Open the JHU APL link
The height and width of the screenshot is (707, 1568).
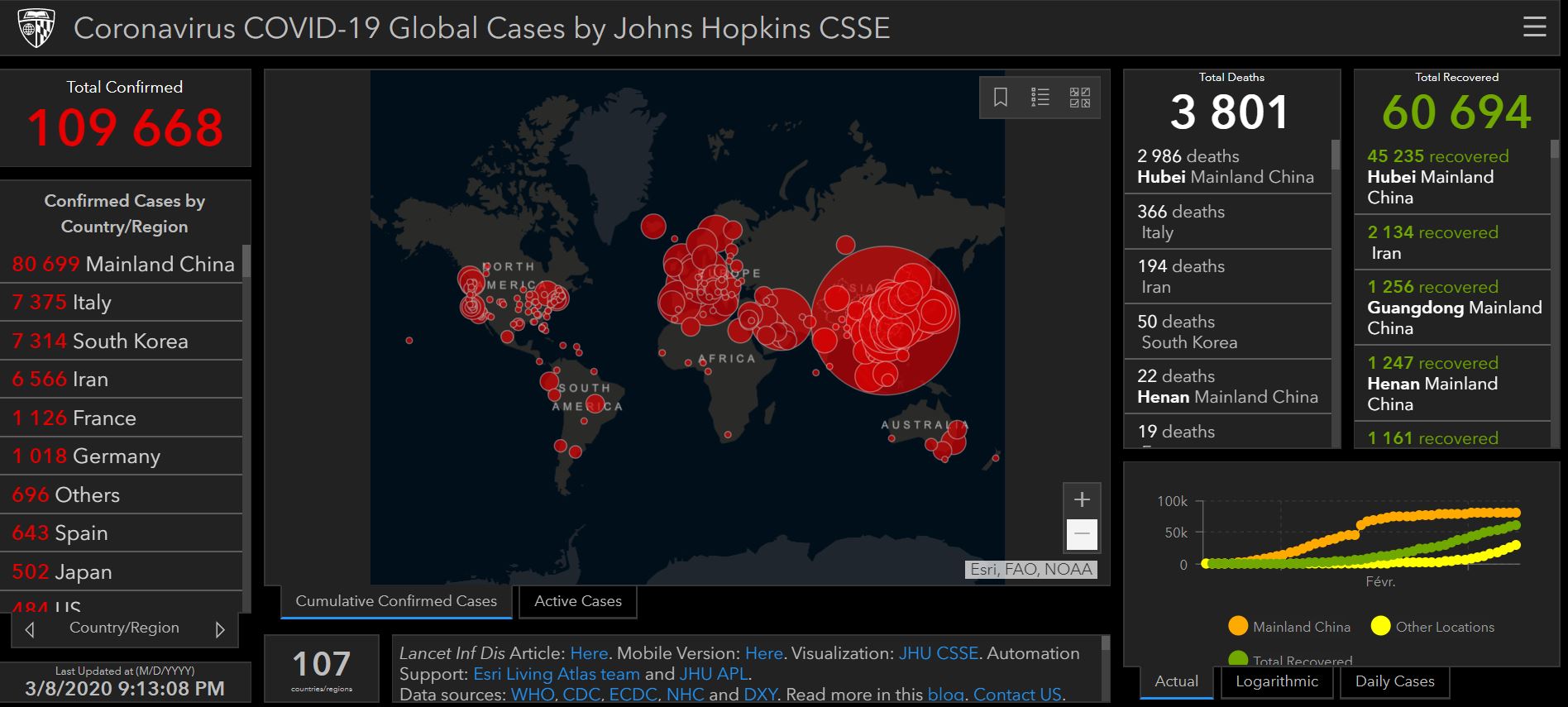click(713, 674)
